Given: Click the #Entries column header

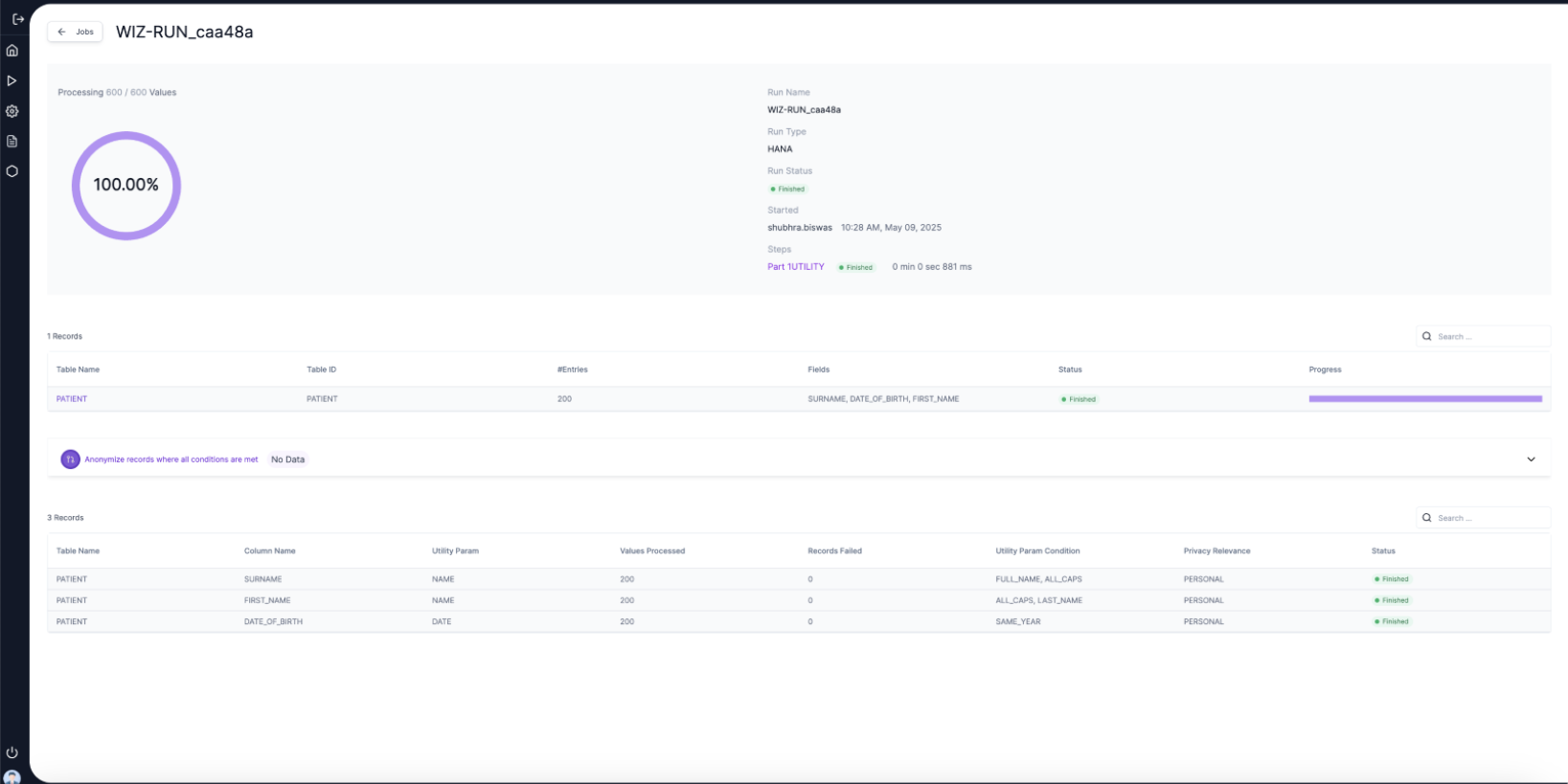Looking at the screenshot, I should pyautogui.click(x=573, y=370).
